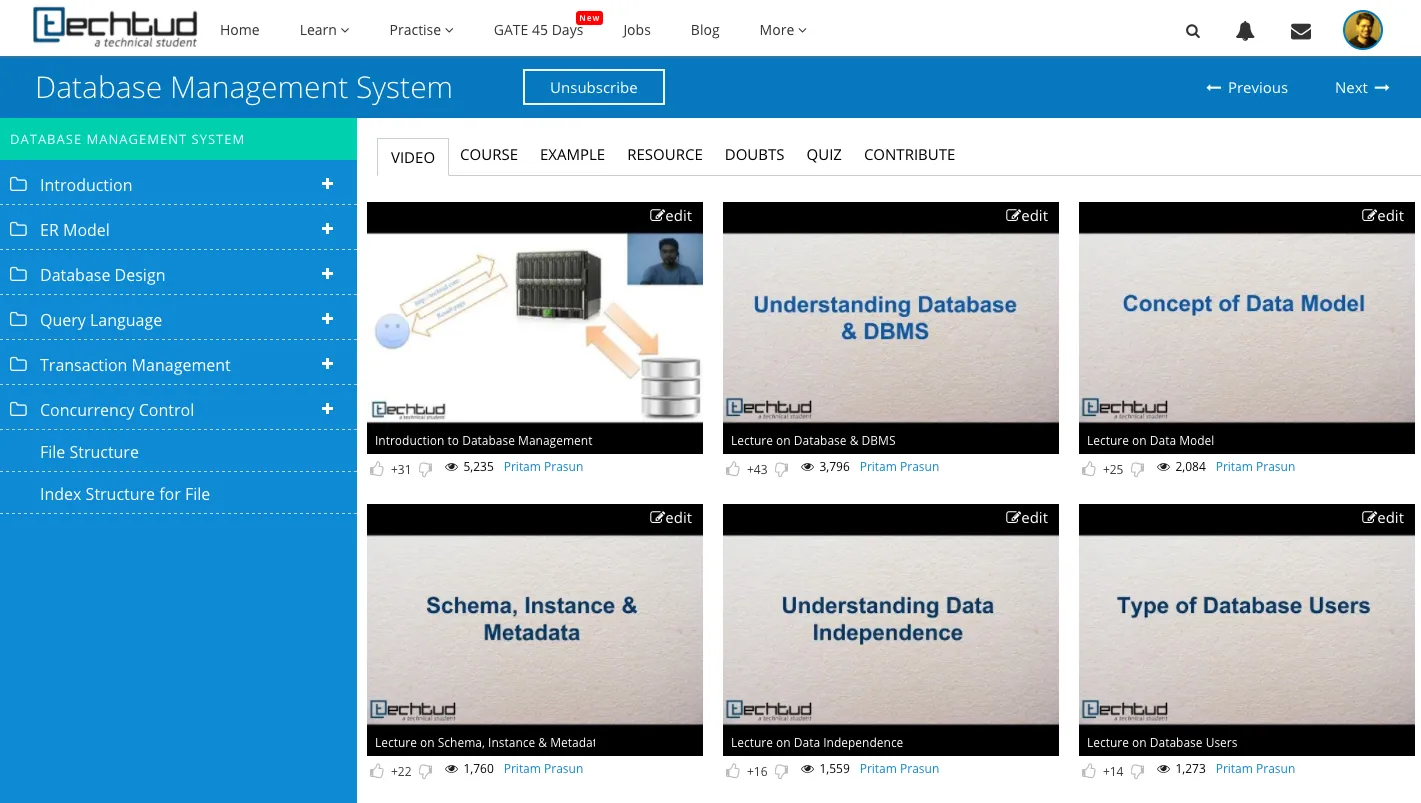Image resolution: width=1421 pixels, height=803 pixels.
Task: Open the Learn dropdown menu
Action: [324, 30]
